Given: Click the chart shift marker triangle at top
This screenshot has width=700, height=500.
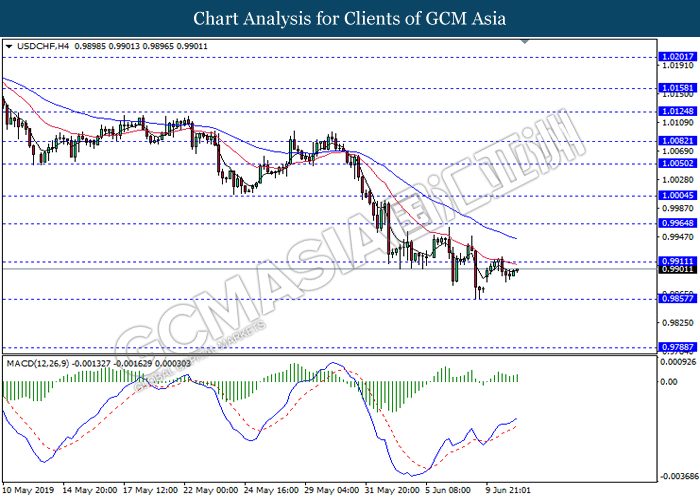Looking at the screenshot, I should (x=525, y=42).
